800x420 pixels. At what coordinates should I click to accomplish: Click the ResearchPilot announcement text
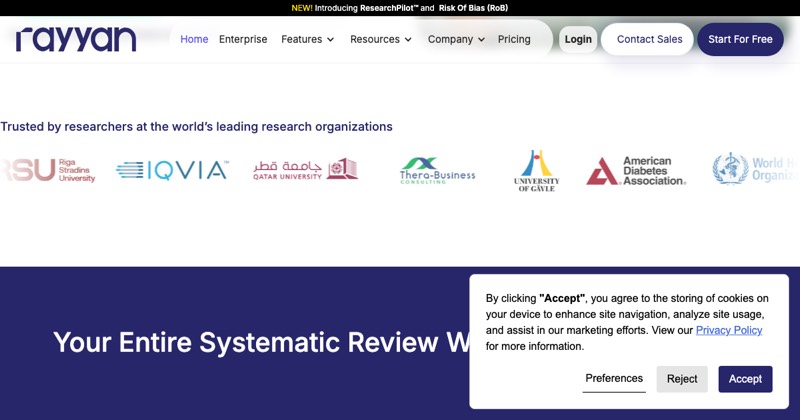[389, 8]
